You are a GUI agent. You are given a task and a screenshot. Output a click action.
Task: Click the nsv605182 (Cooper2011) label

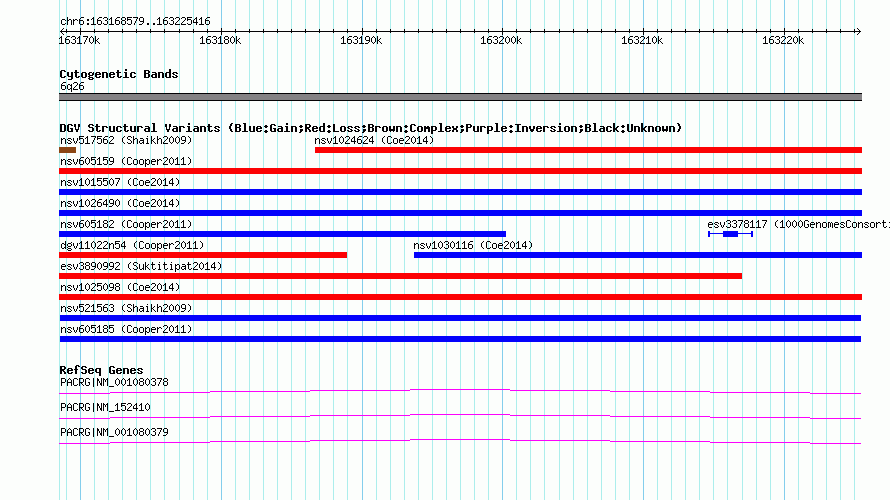[x=126, y=224]
